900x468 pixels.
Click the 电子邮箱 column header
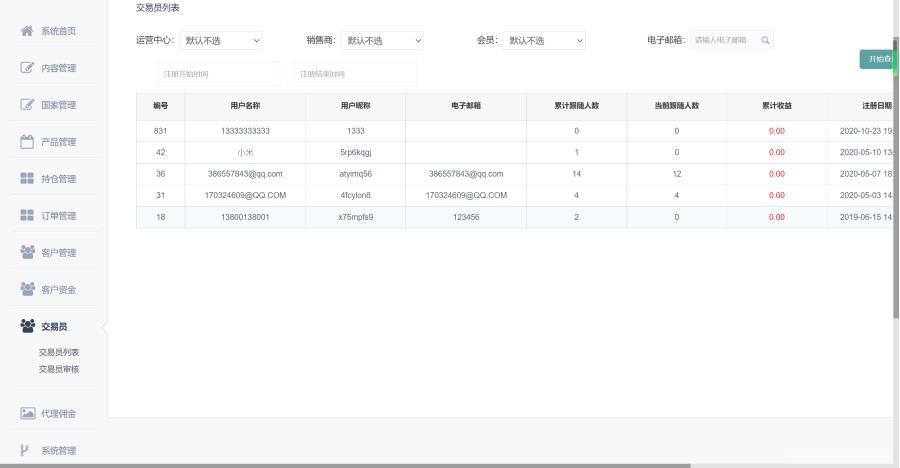coord(466,106)
